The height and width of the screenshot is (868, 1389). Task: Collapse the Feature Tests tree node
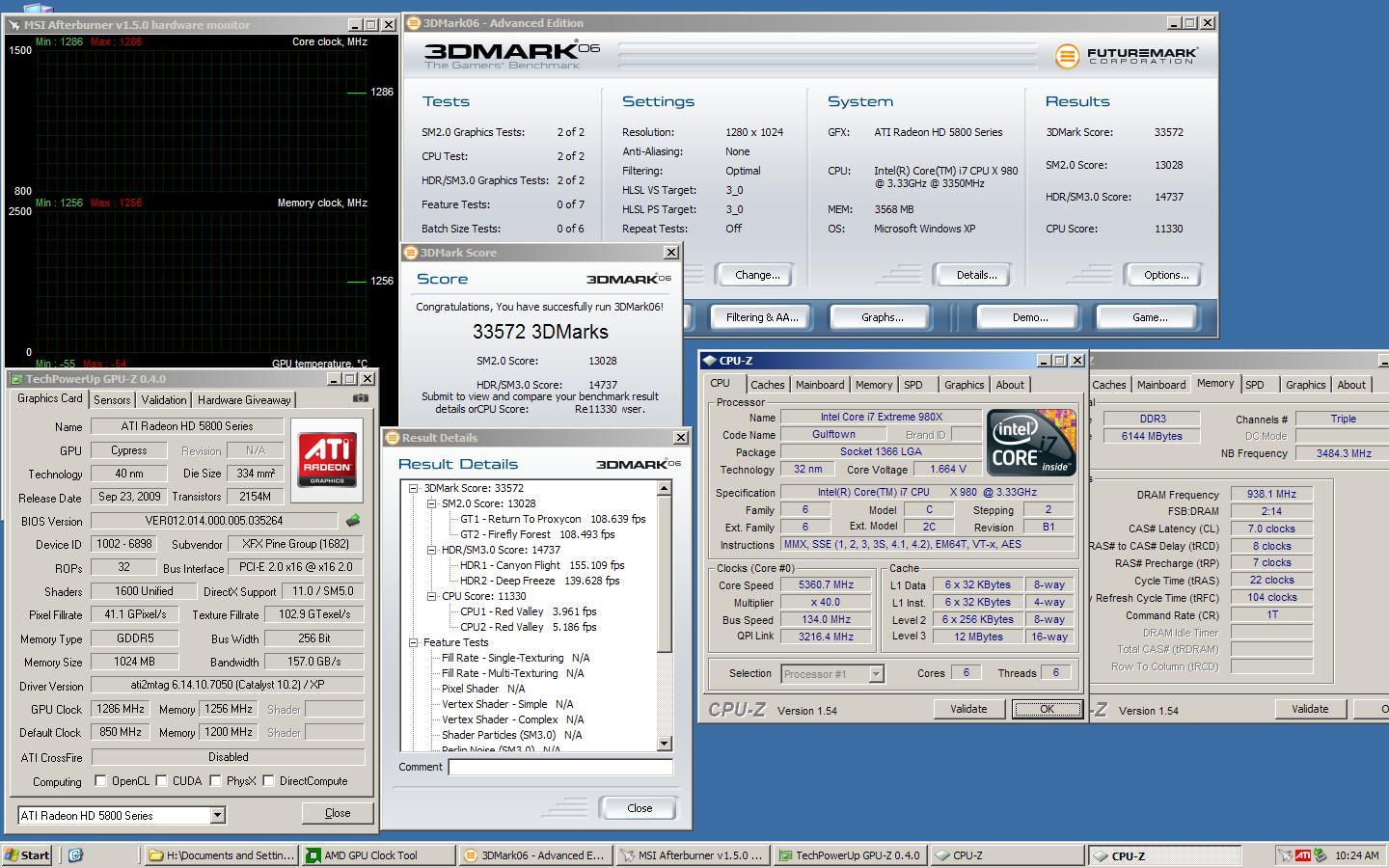click(x=414, y=642)
